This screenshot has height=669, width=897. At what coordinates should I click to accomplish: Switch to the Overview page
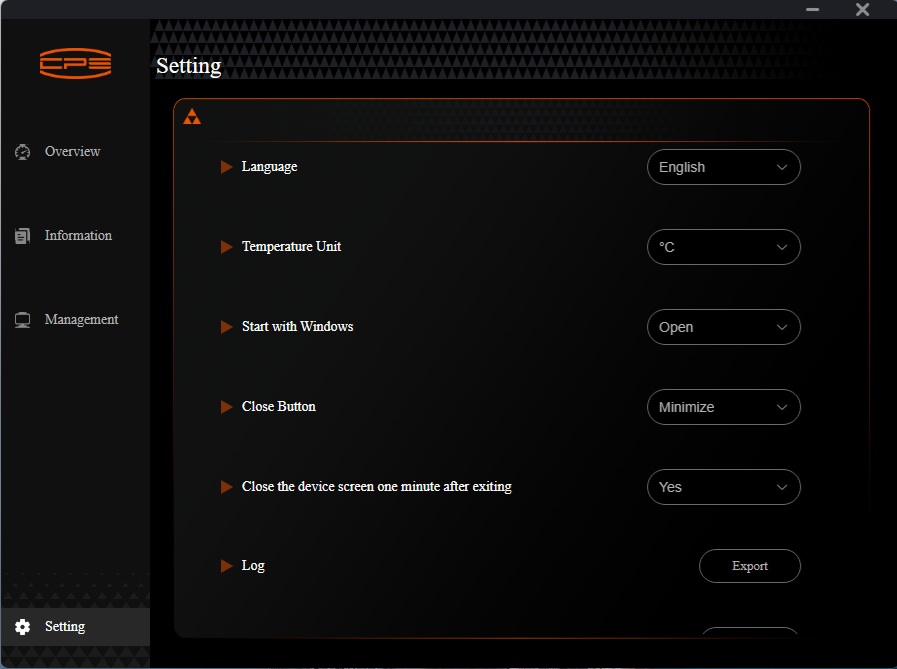[x=72, y=152]
